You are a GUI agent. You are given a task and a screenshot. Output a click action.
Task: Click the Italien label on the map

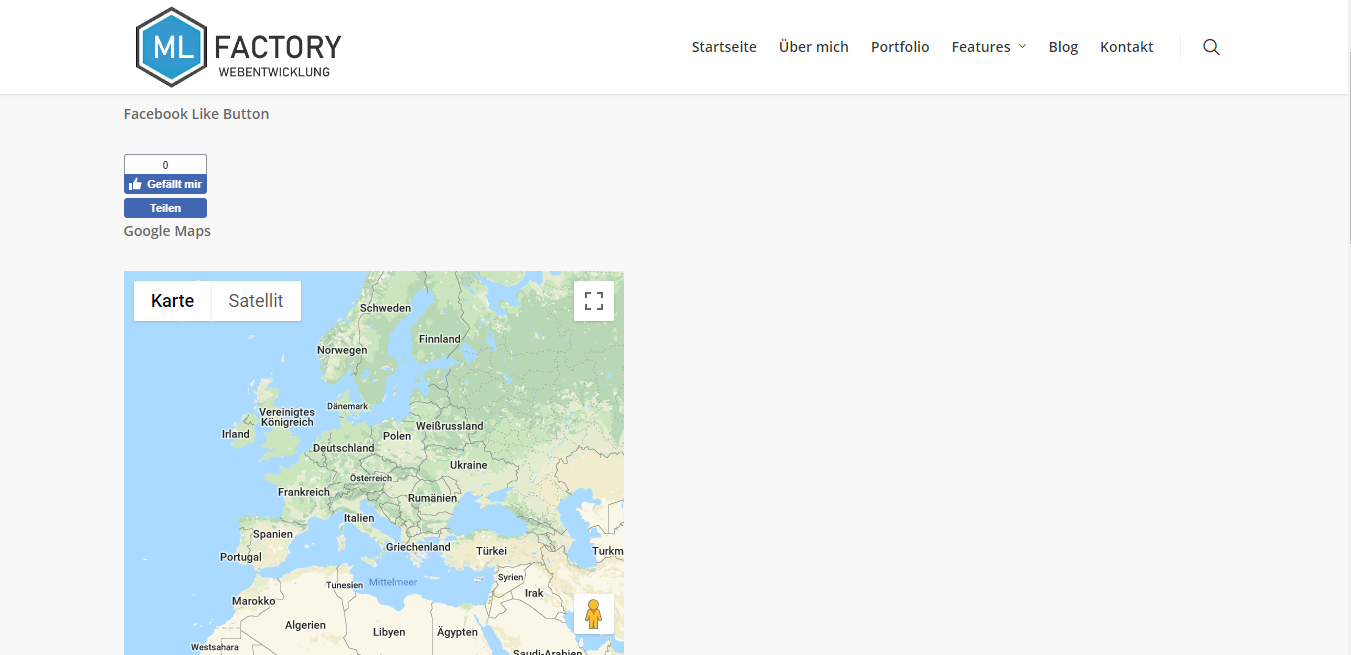[359, 518]
